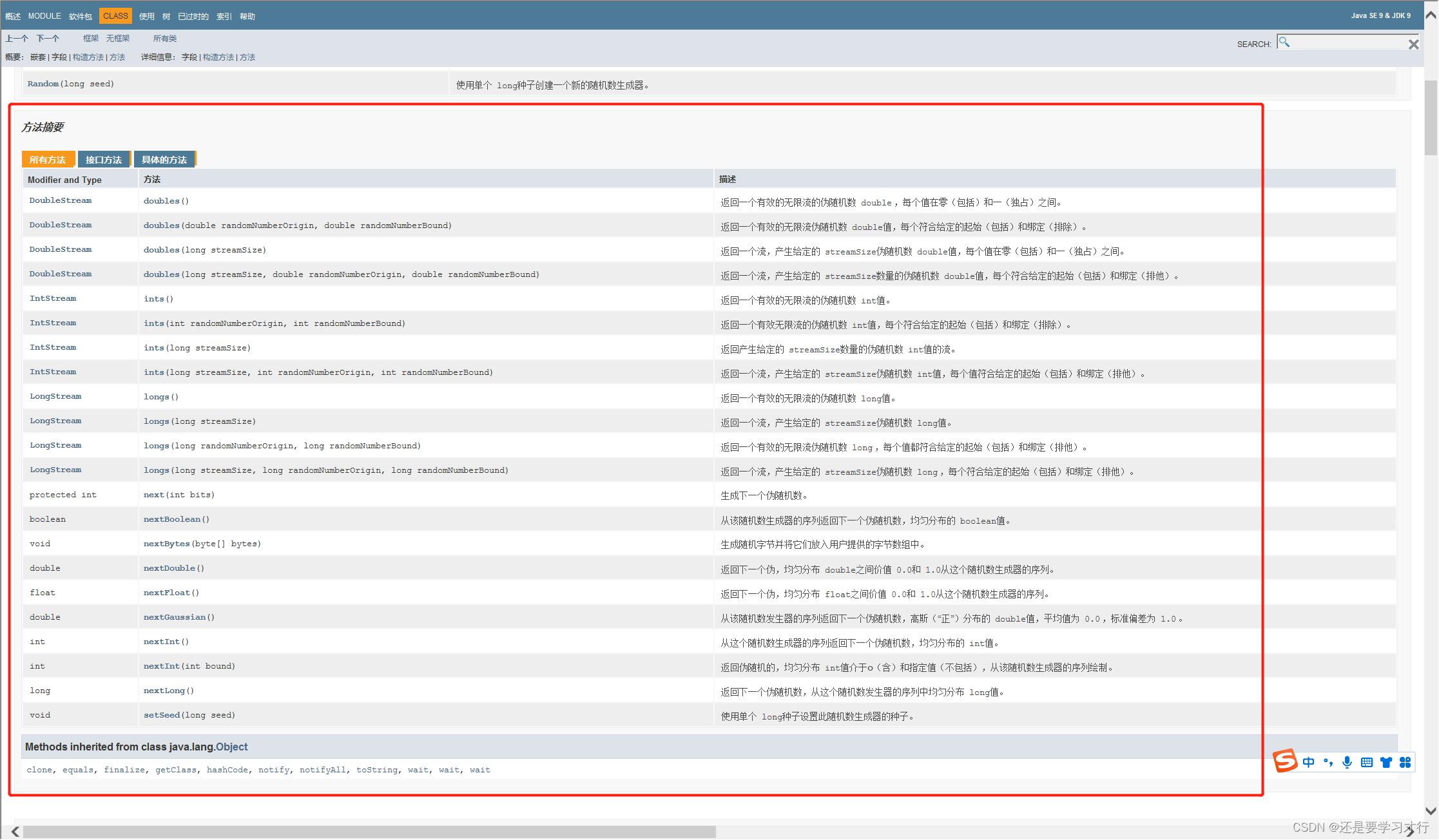Click the vertical scrollbar up arrow
Image resolution: width=1439 pixels, height=840 pixels.
[x=1431, y=15]
